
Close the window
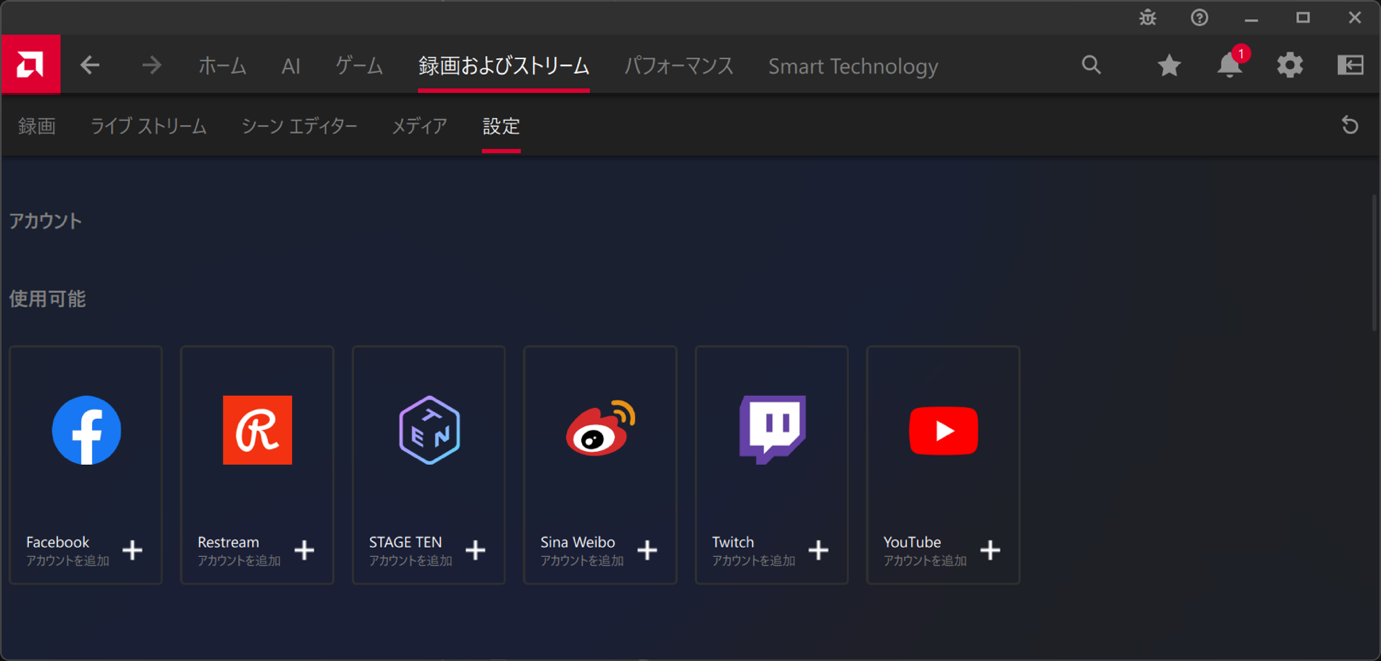pos(1355,18)
